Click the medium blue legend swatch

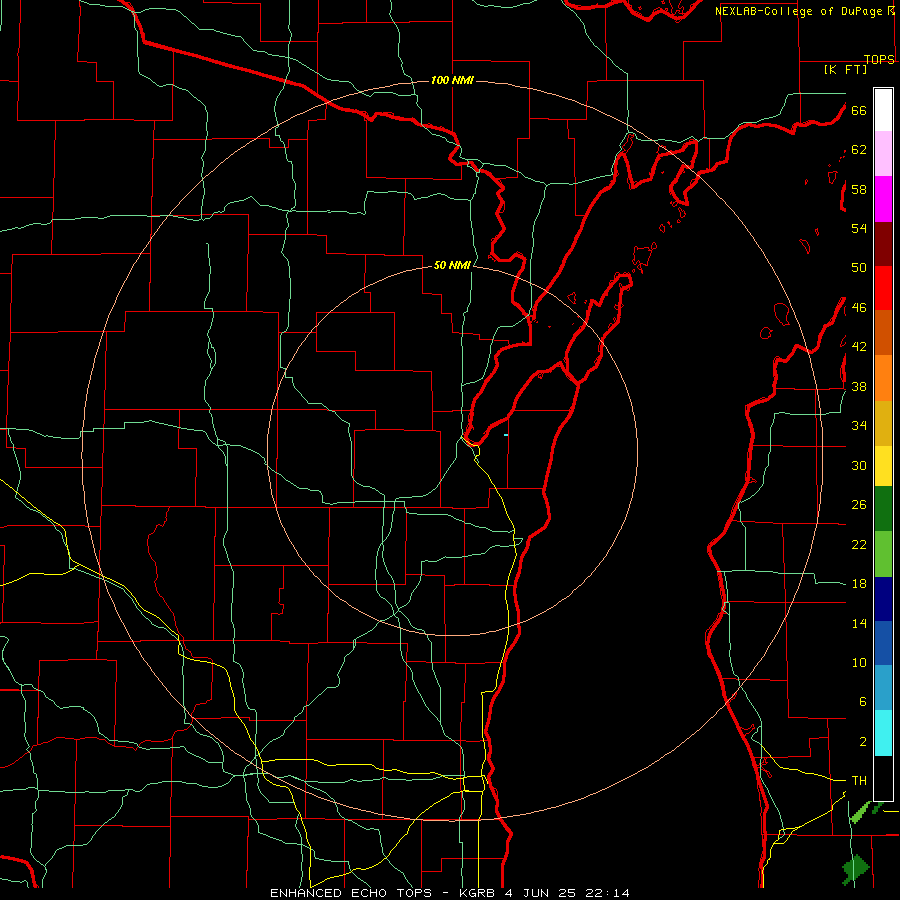(x=883, y=643)
